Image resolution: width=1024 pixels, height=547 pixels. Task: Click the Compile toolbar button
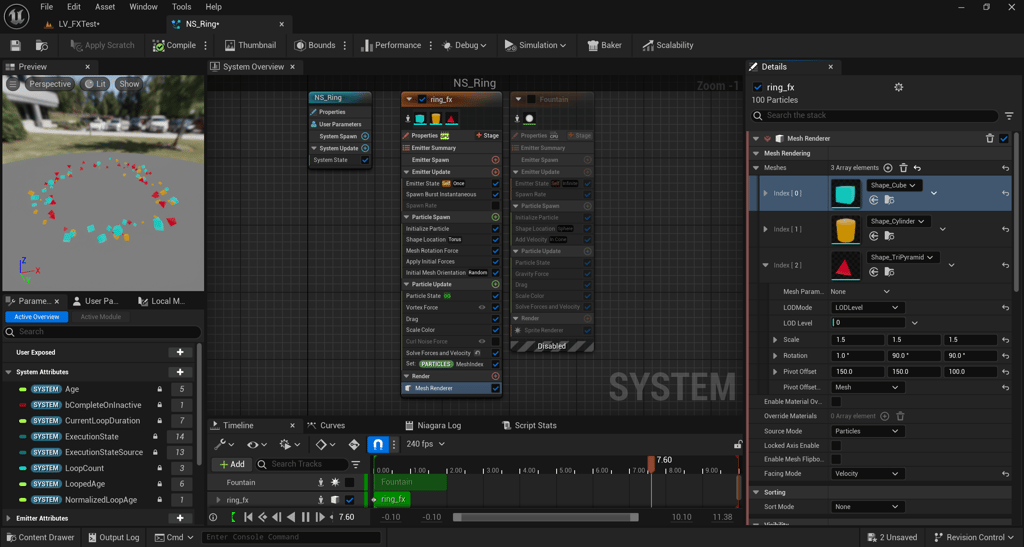(175, 45)
